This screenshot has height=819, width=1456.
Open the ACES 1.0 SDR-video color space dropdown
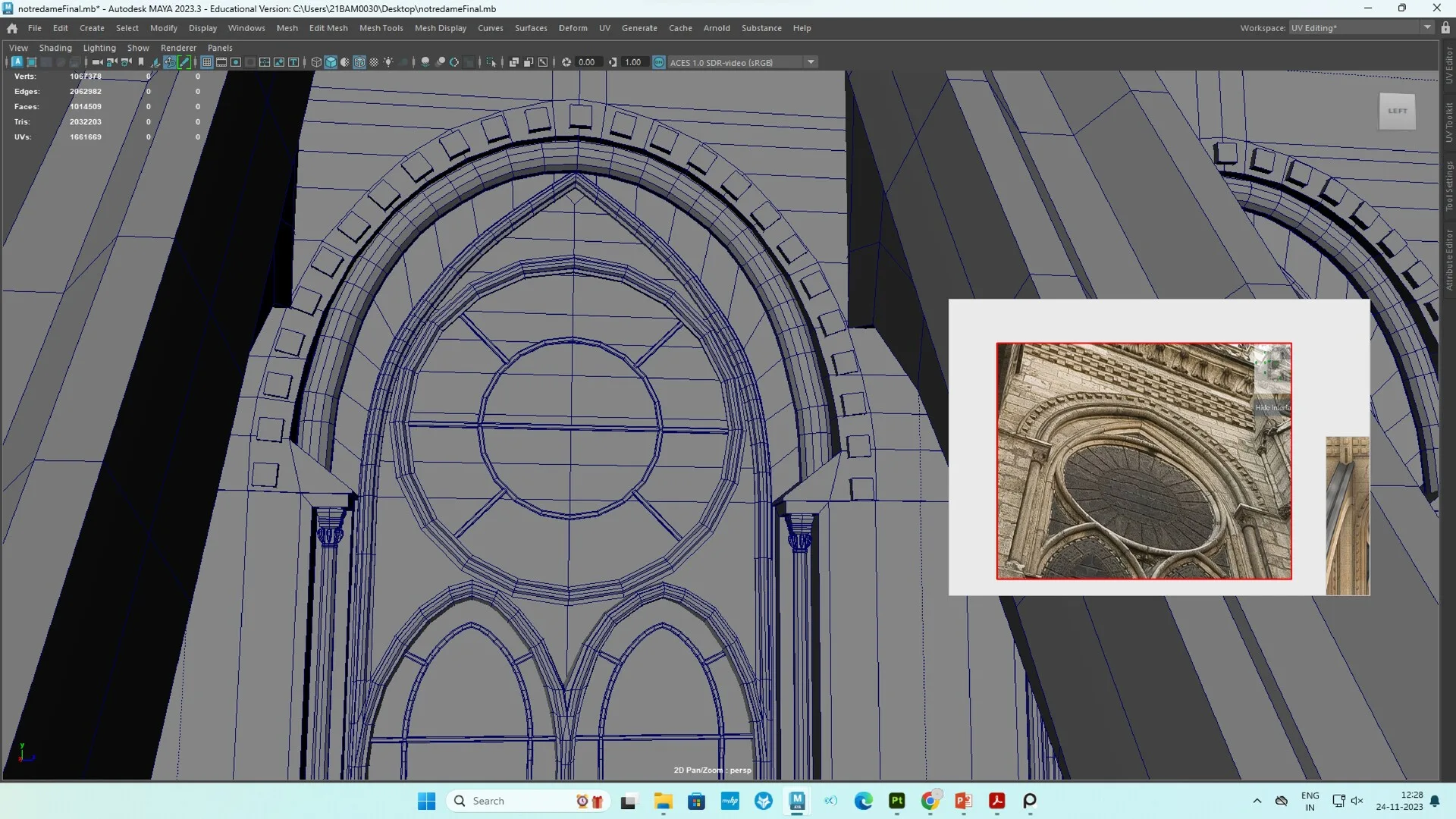pyautogui.click(x=811, y=61)
